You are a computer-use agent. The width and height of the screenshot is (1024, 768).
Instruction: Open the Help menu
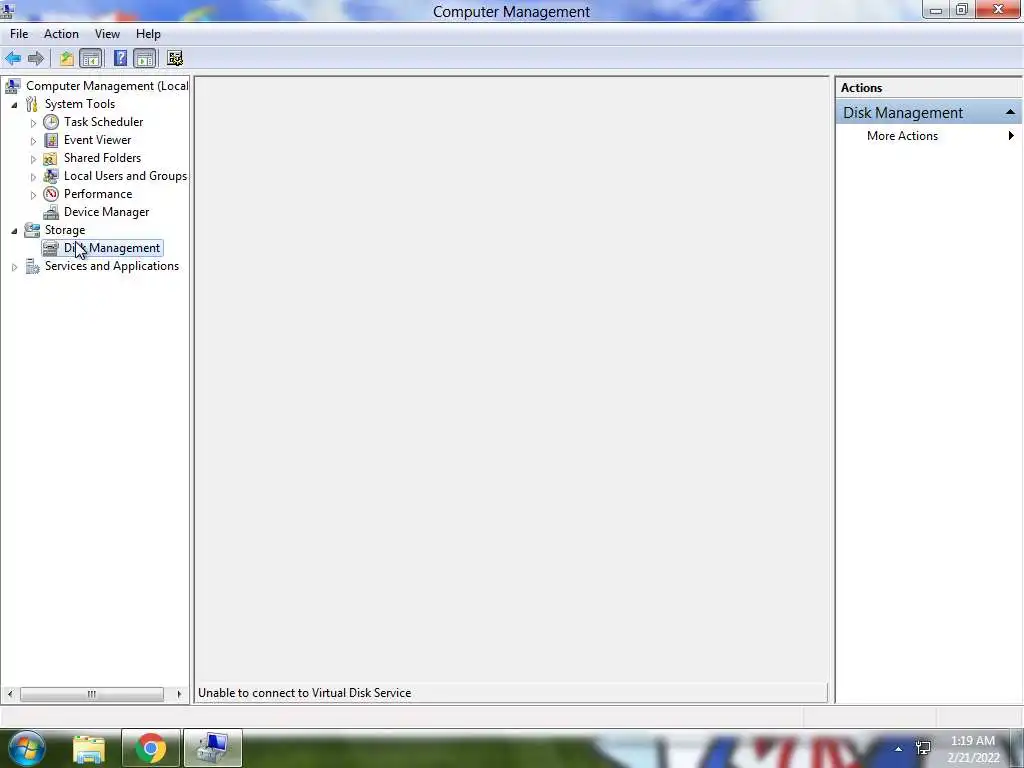click(x=148, y=34)
